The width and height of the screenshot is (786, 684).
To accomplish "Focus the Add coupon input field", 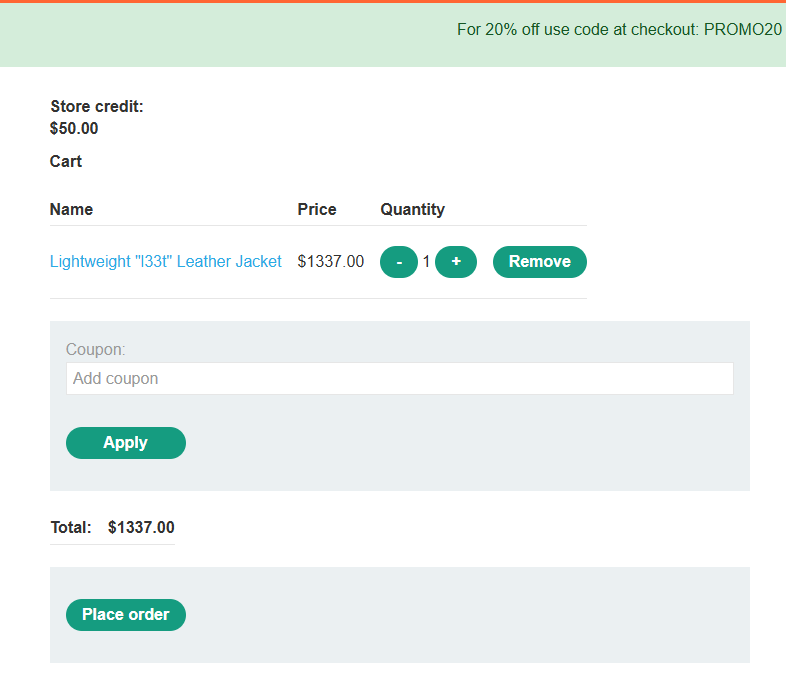I will 399,379.
